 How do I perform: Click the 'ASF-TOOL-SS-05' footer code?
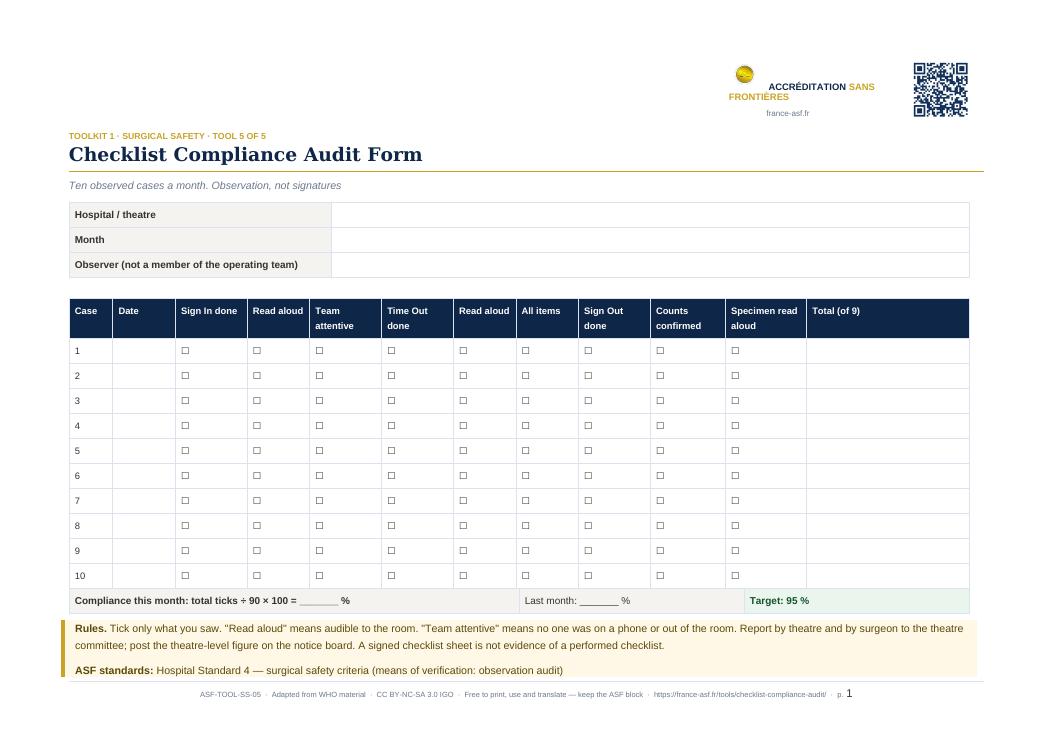[230, 695]
